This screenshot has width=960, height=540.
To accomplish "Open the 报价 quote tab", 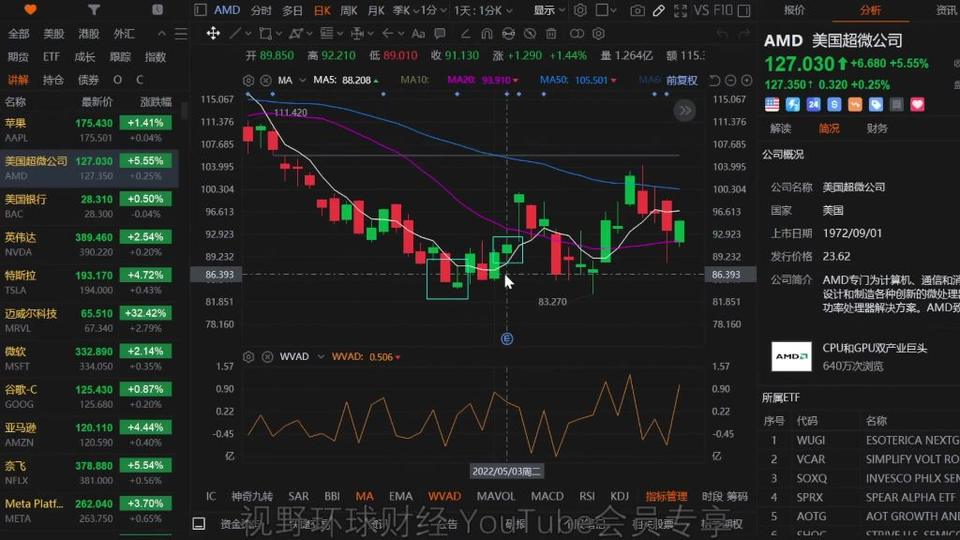I will pyautogui.click(x=794, y=10).
